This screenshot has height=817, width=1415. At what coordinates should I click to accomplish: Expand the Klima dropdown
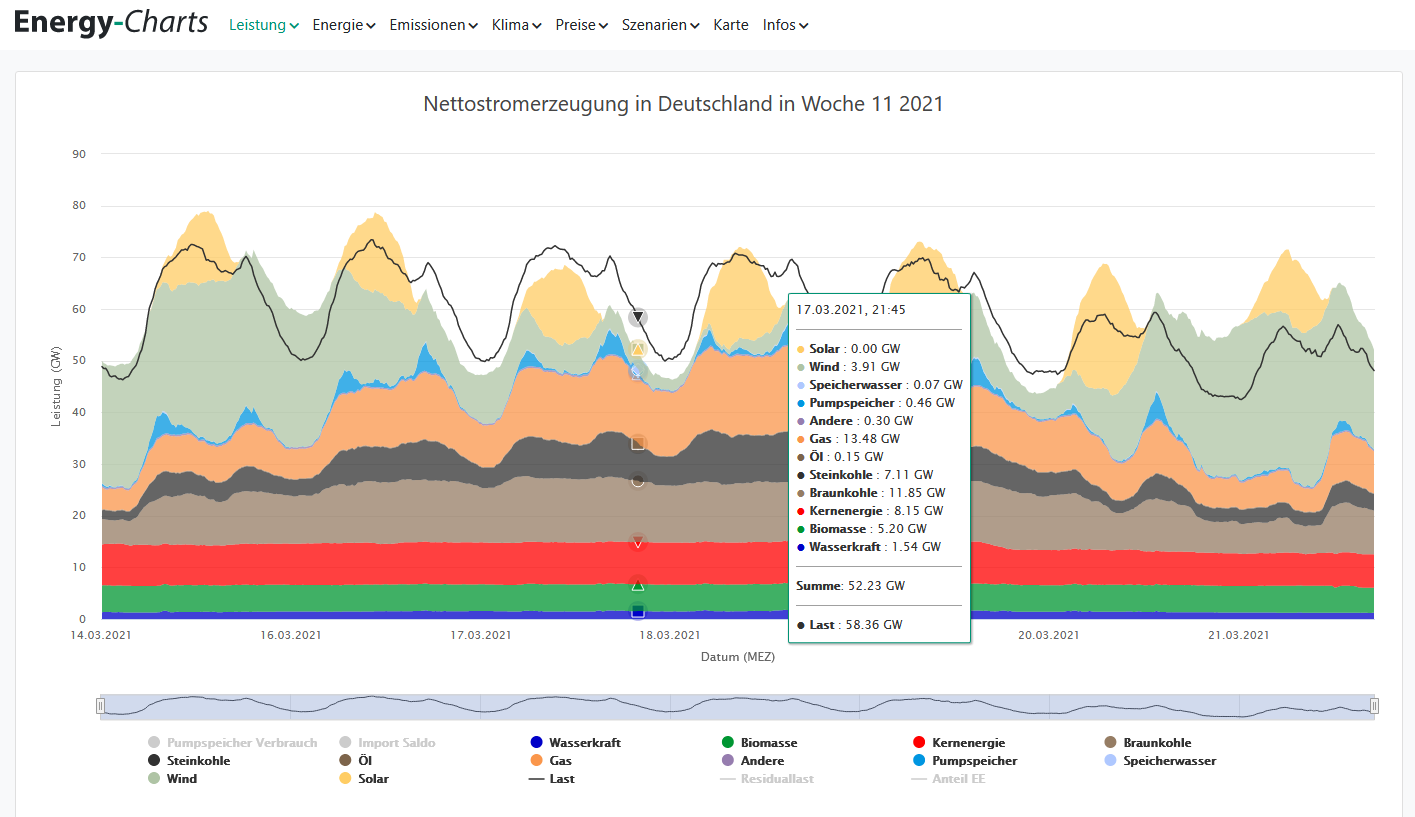[x=517, y=25]
